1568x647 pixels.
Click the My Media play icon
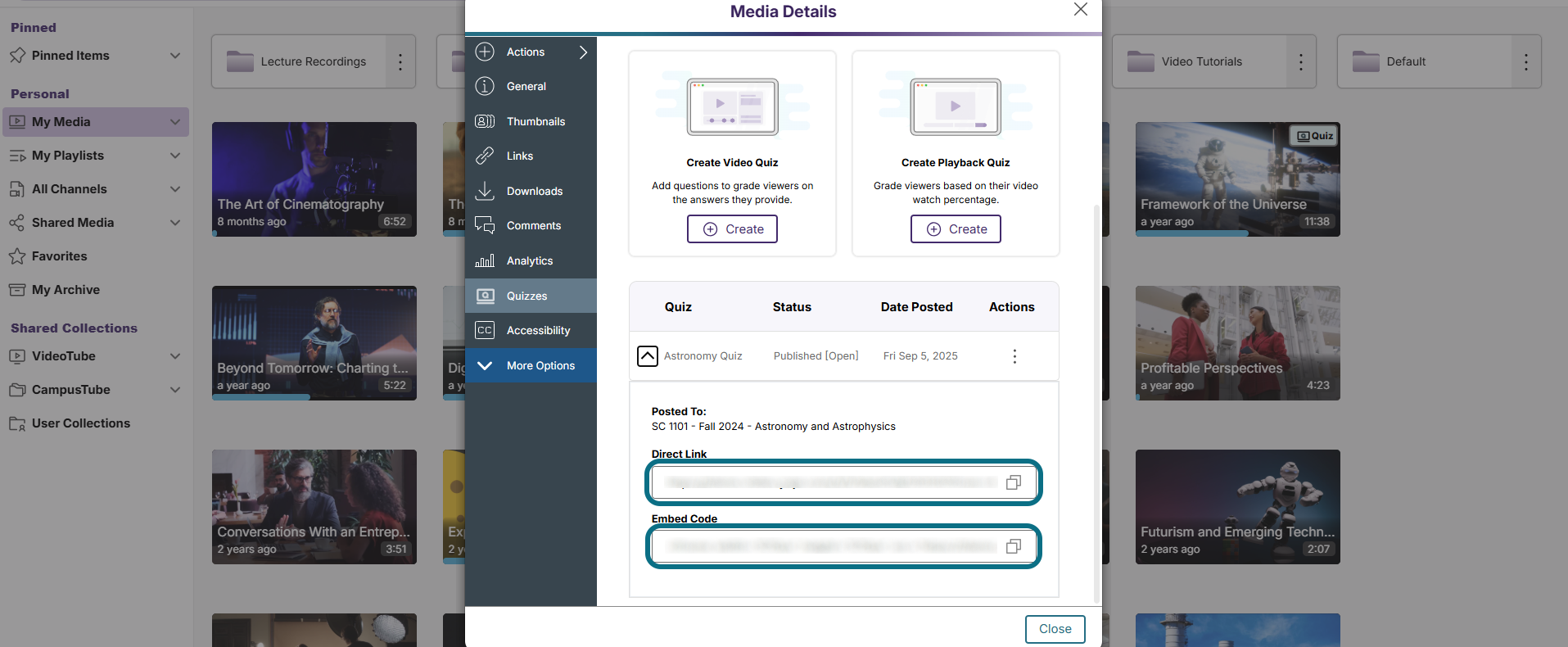click(17, 122)
